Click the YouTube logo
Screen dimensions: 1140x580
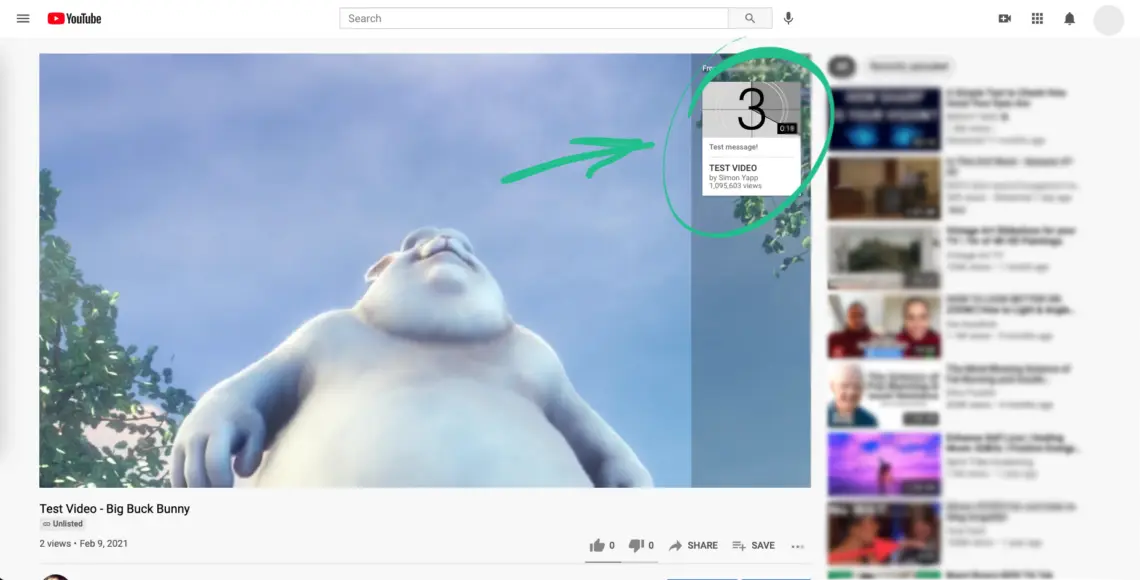(74, 19)
